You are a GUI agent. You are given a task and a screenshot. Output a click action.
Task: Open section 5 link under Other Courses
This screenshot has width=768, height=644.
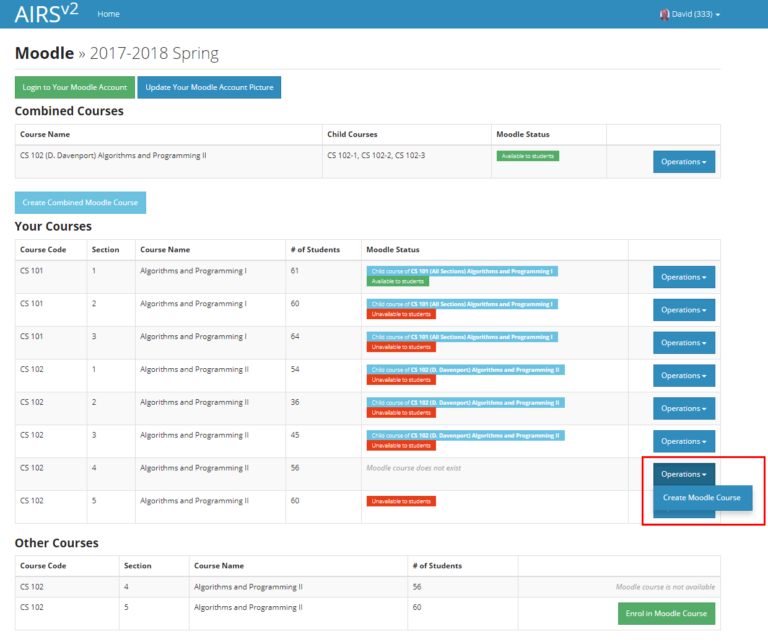click(x=126, y=607)
